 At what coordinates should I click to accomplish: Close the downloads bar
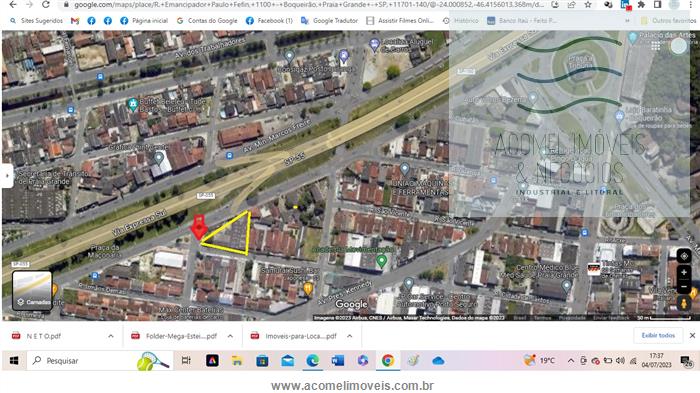pyautogui.click(x=692, y=335)
